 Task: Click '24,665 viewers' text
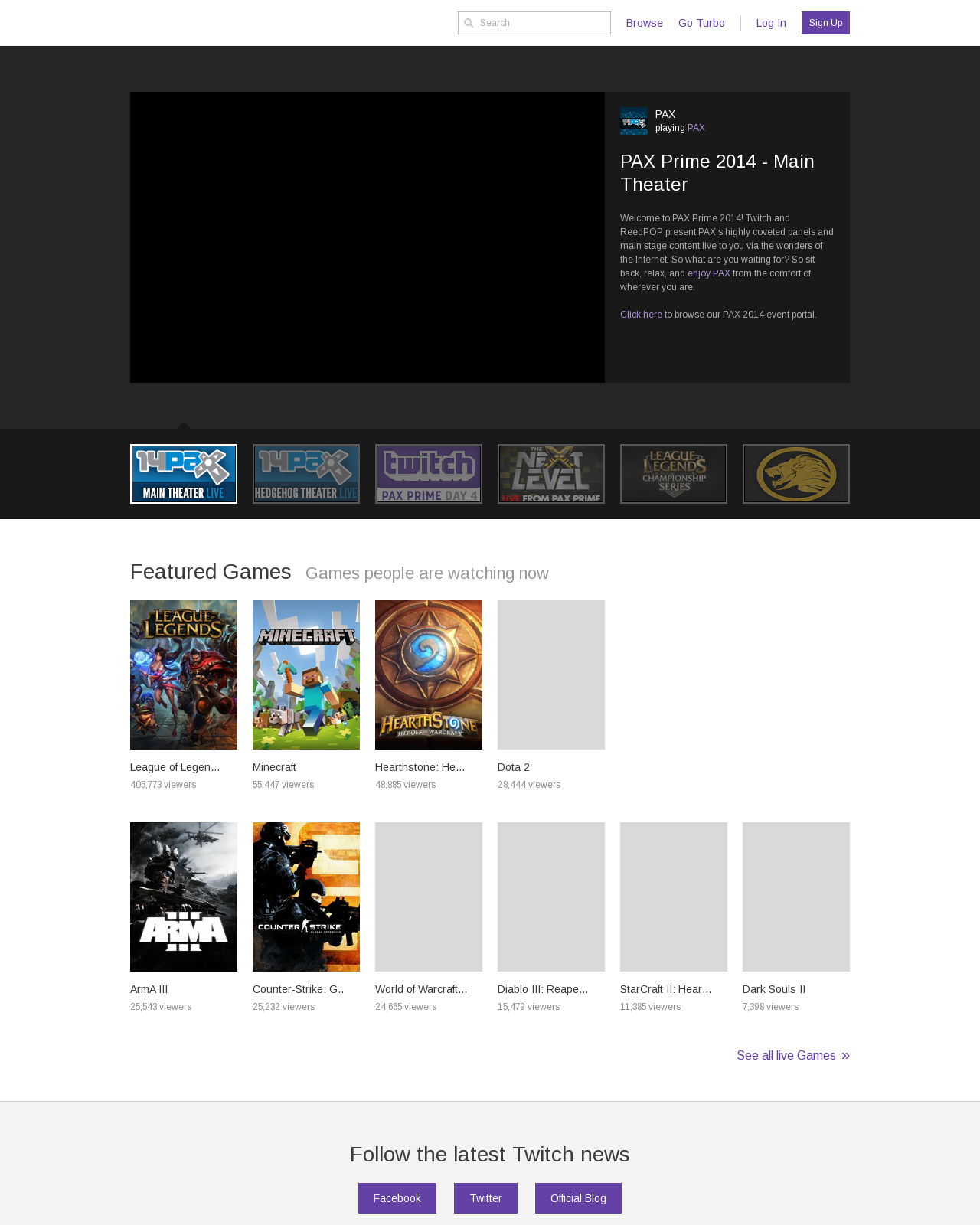(406, 1007)
